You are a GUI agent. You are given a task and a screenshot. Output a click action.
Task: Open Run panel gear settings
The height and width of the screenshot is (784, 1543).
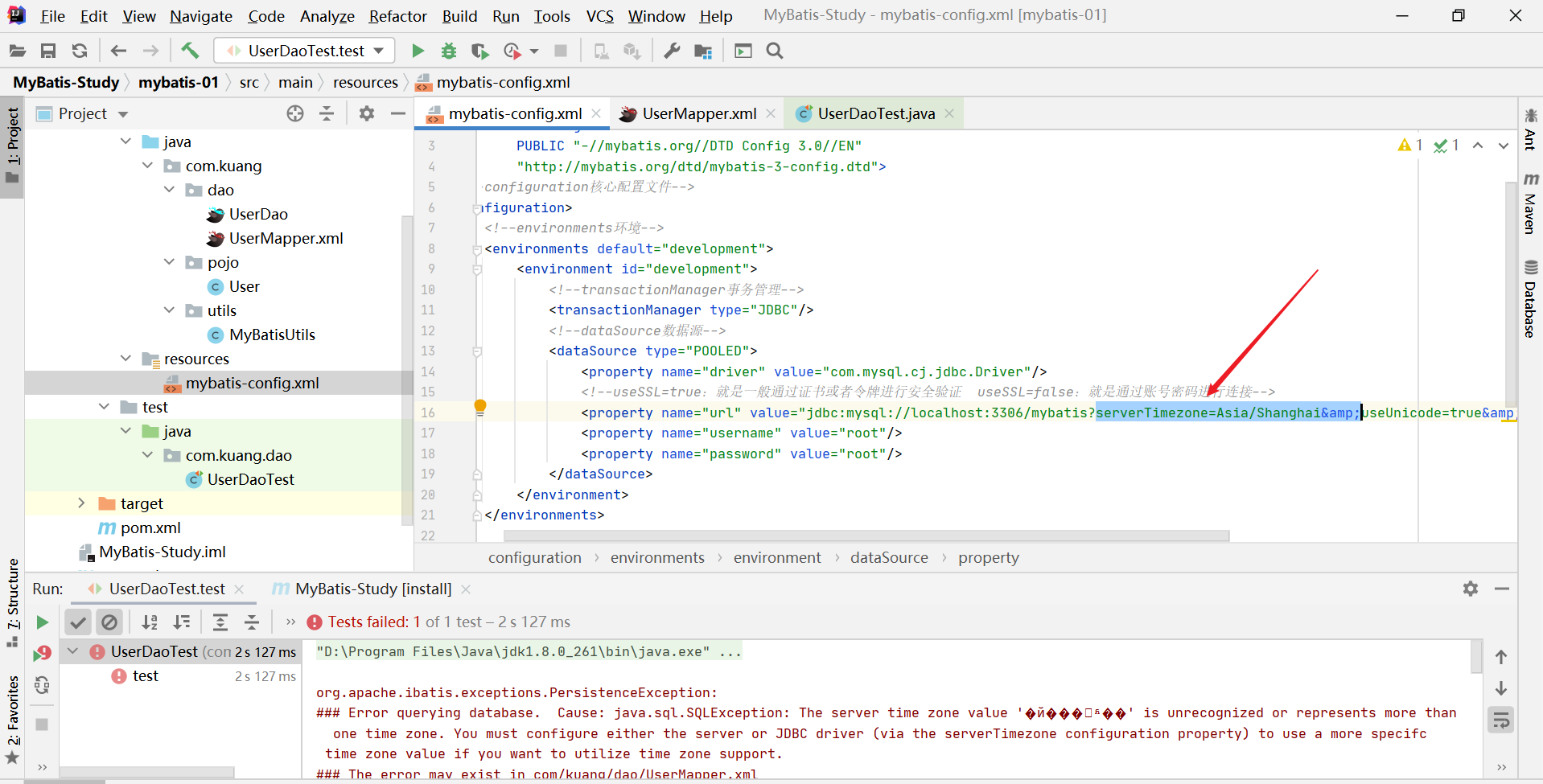pyautogui.click(x=1471, y=589)
